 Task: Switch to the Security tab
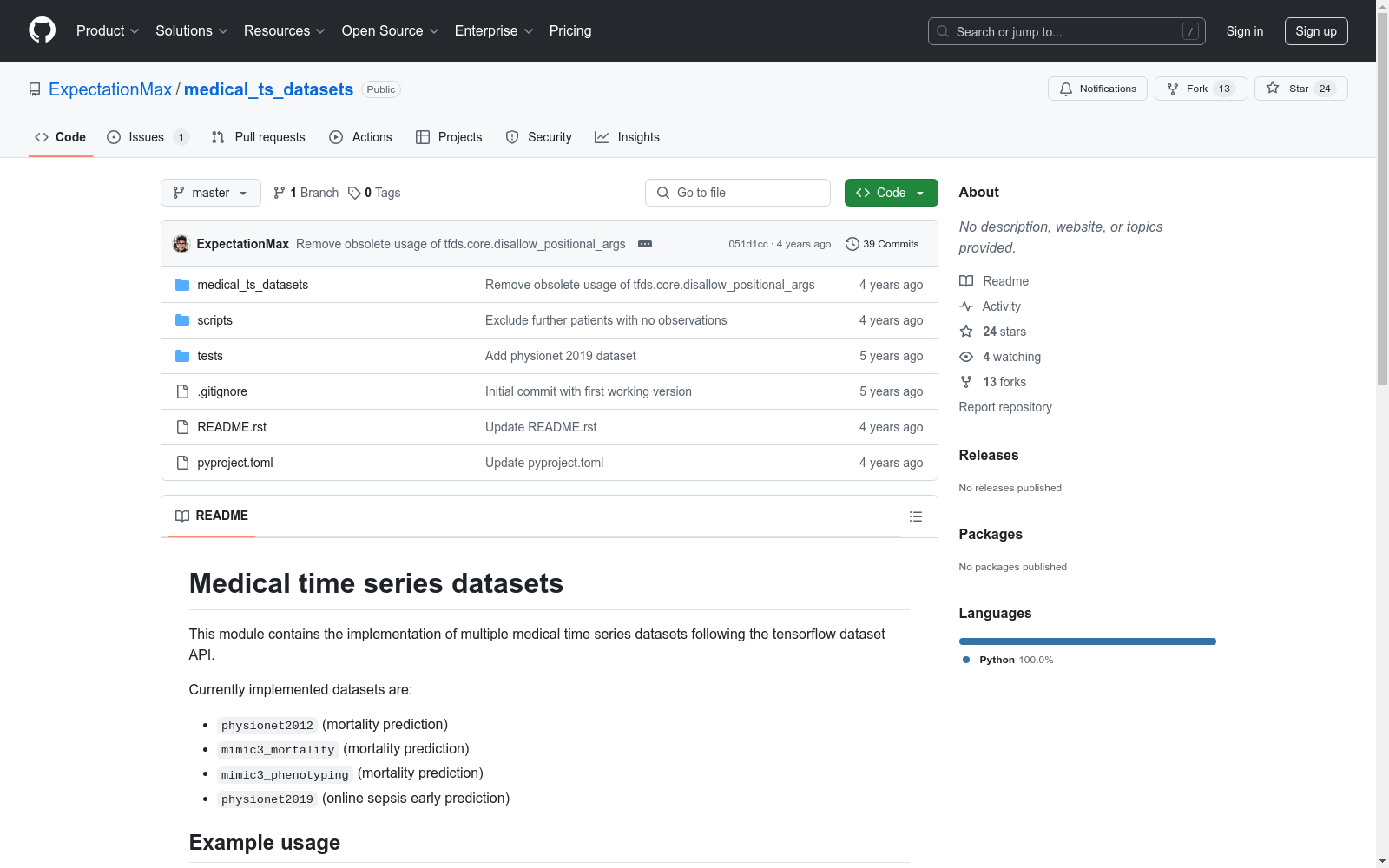[539, 137]
